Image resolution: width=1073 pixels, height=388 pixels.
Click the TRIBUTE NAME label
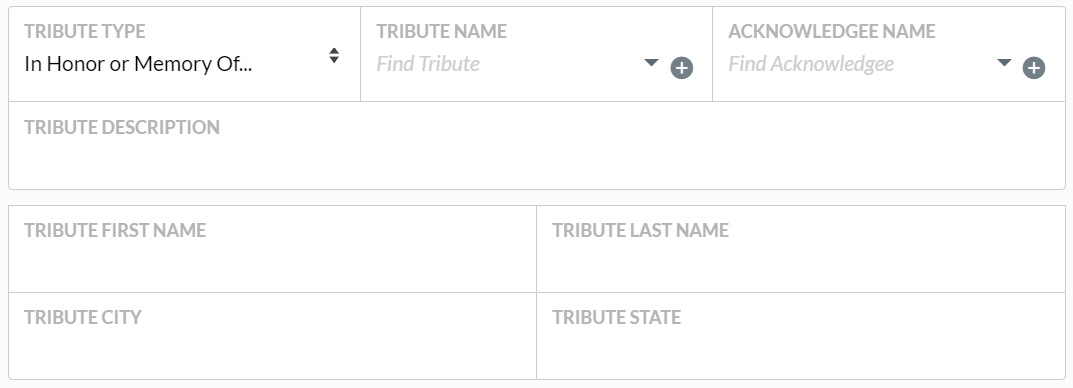pyautogui.click(x=441, y=31)
